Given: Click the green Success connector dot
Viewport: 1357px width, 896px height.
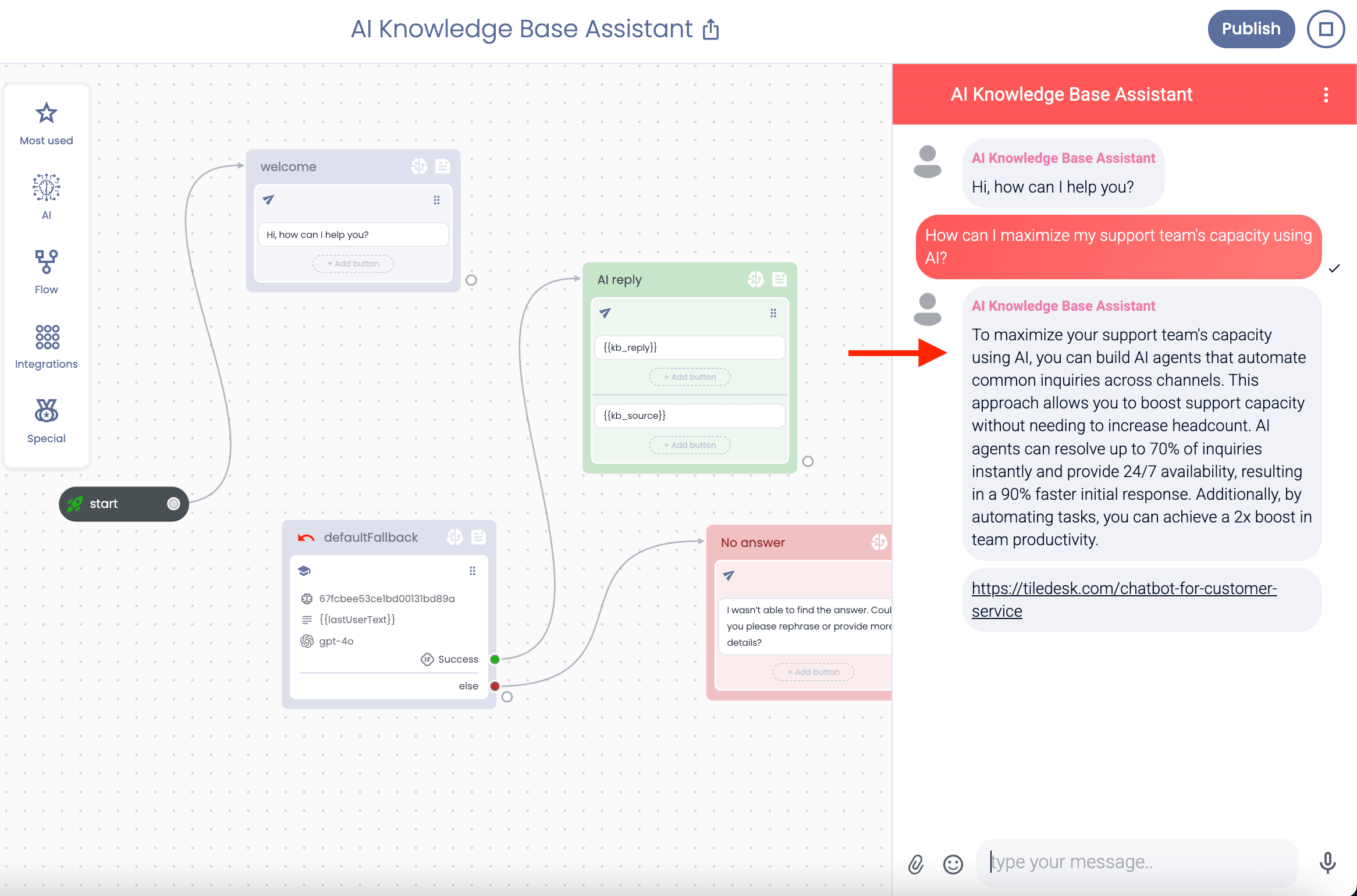Looking at the screenshot, I should [x=495, y=659].
